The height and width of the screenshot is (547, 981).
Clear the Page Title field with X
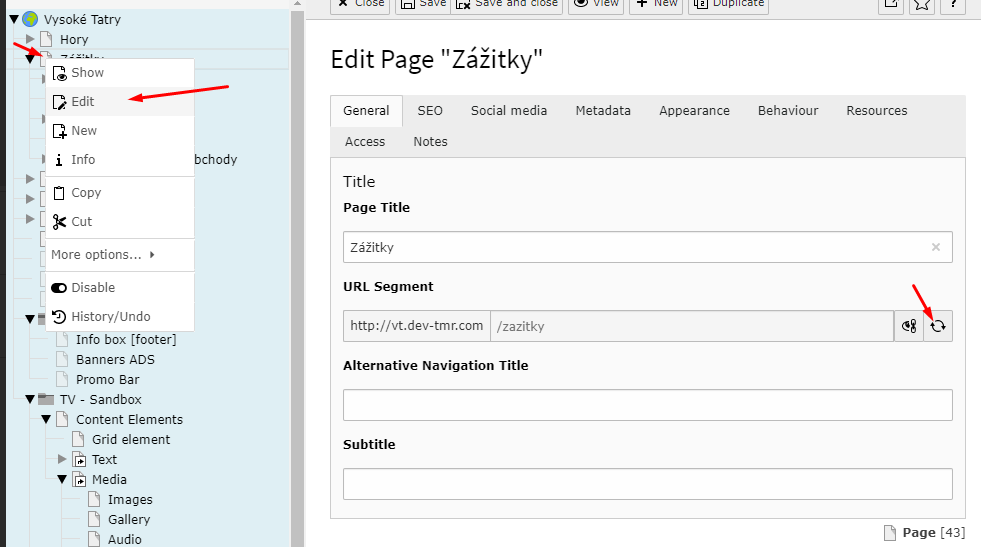point(936,247)
